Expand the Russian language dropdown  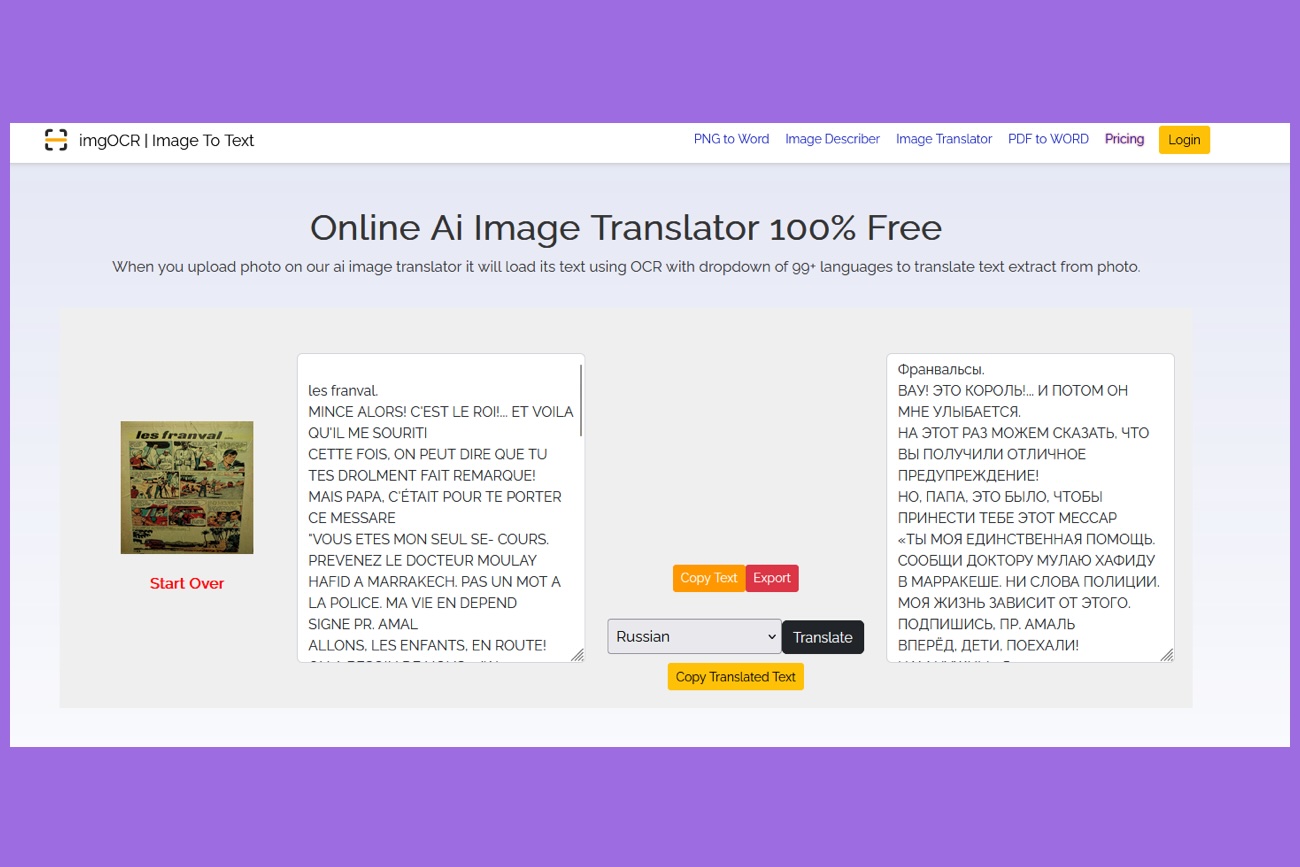click(x=694, y=637)
